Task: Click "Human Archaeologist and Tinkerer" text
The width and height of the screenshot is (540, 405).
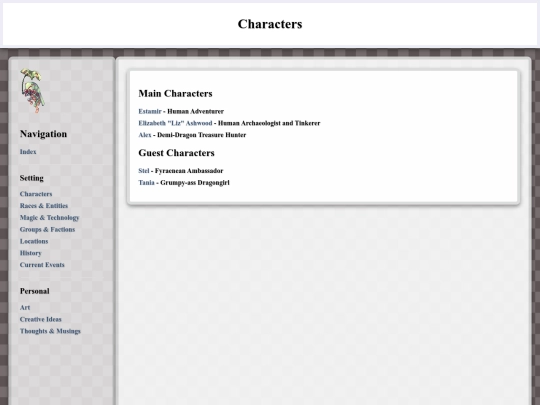Action: [x=269, y=123]
